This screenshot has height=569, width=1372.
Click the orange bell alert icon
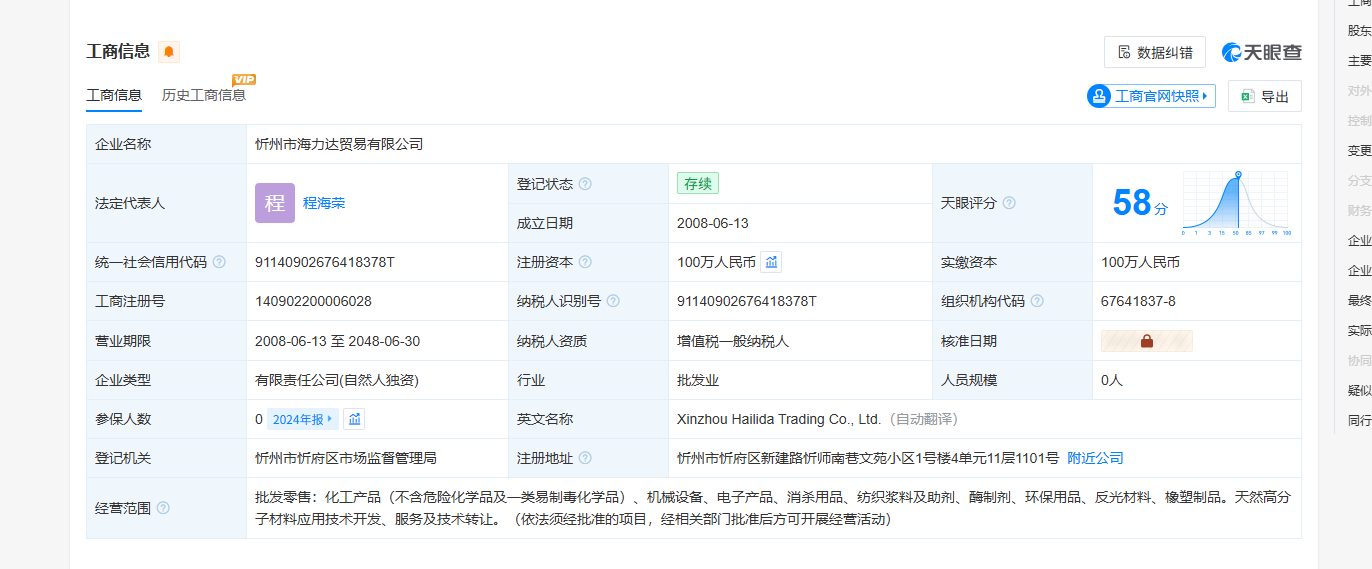pyautogui.click(x=168, y=52)
